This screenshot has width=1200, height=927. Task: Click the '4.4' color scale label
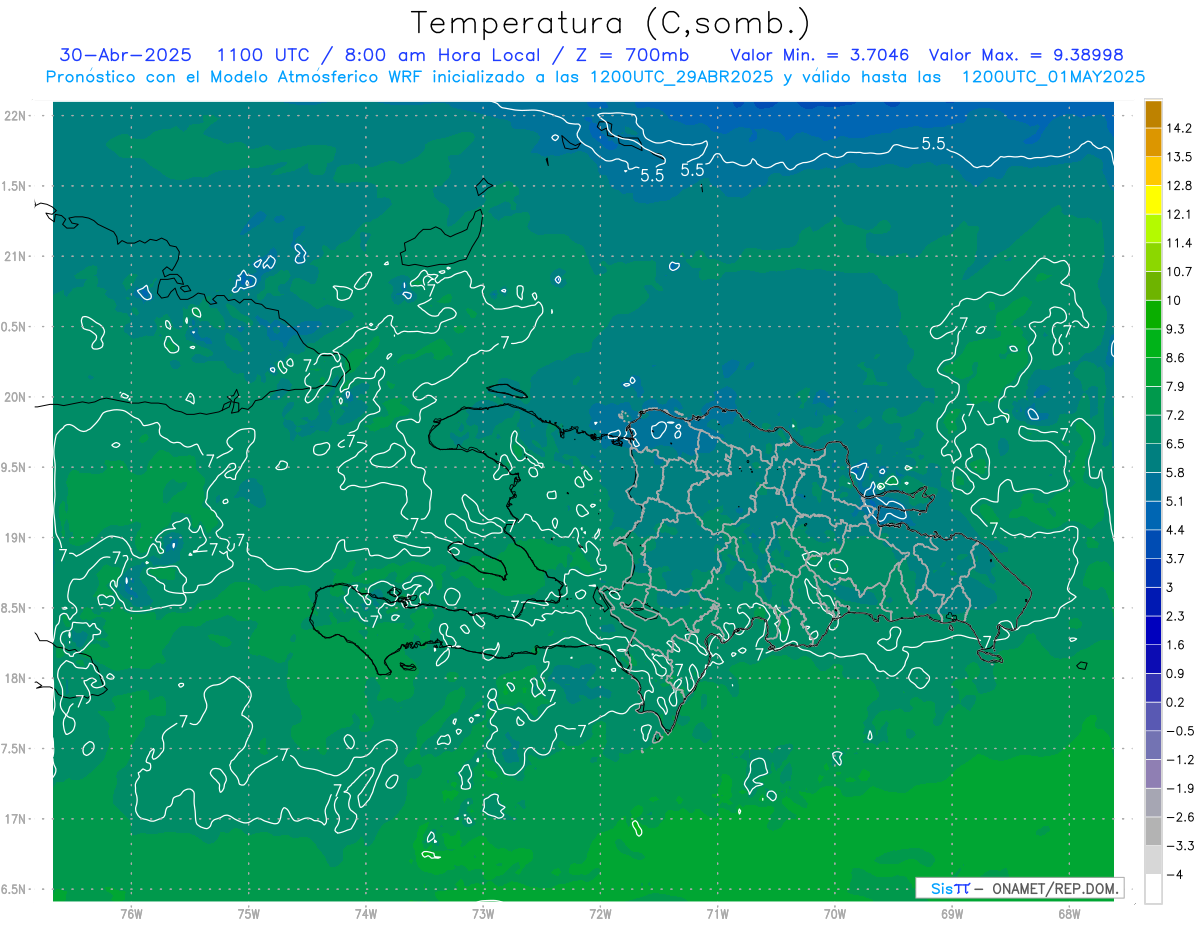coord(1176,530)
